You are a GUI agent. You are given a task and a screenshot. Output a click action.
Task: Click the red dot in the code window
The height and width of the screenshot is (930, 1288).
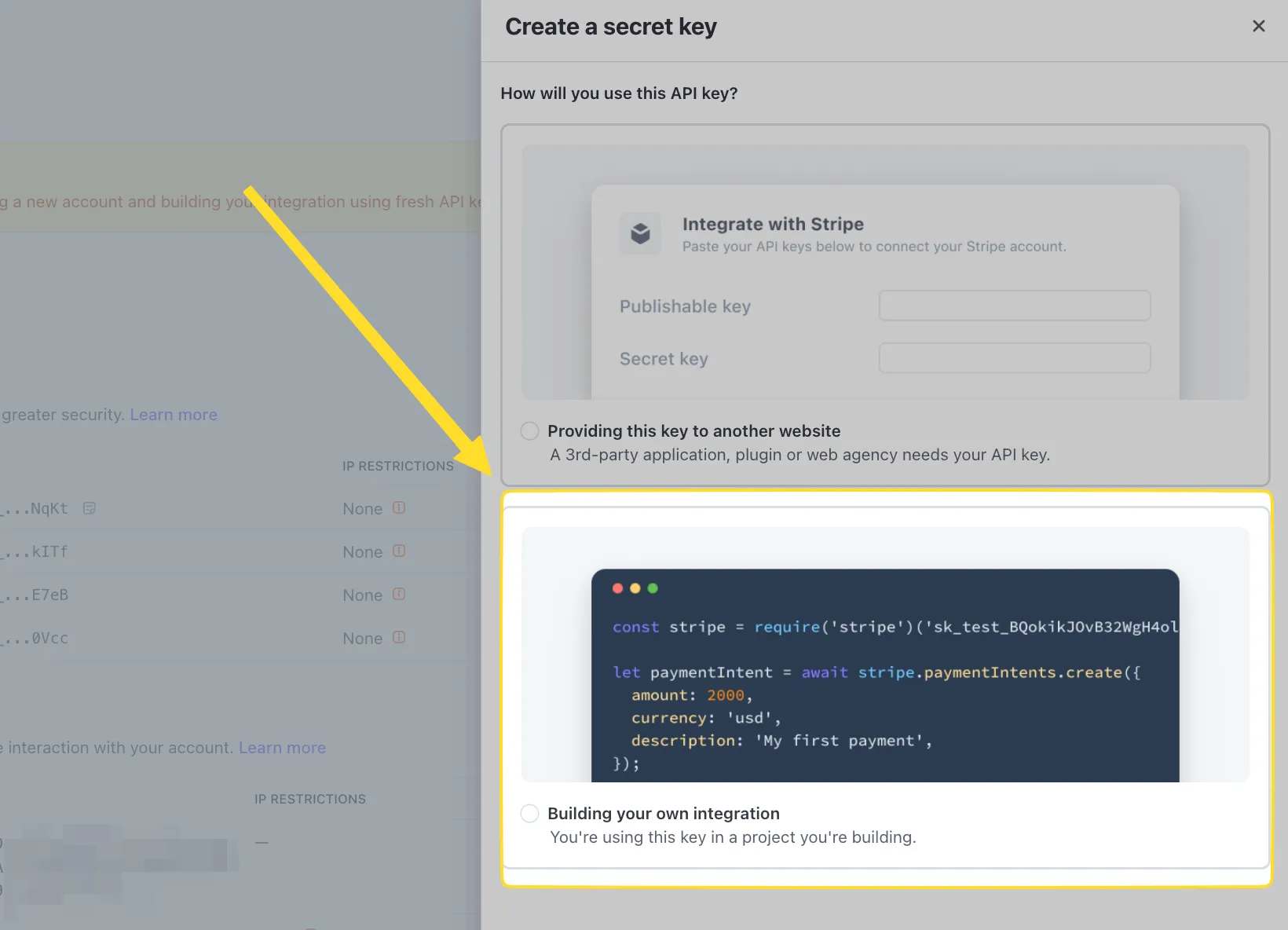(x=617, y=588)
